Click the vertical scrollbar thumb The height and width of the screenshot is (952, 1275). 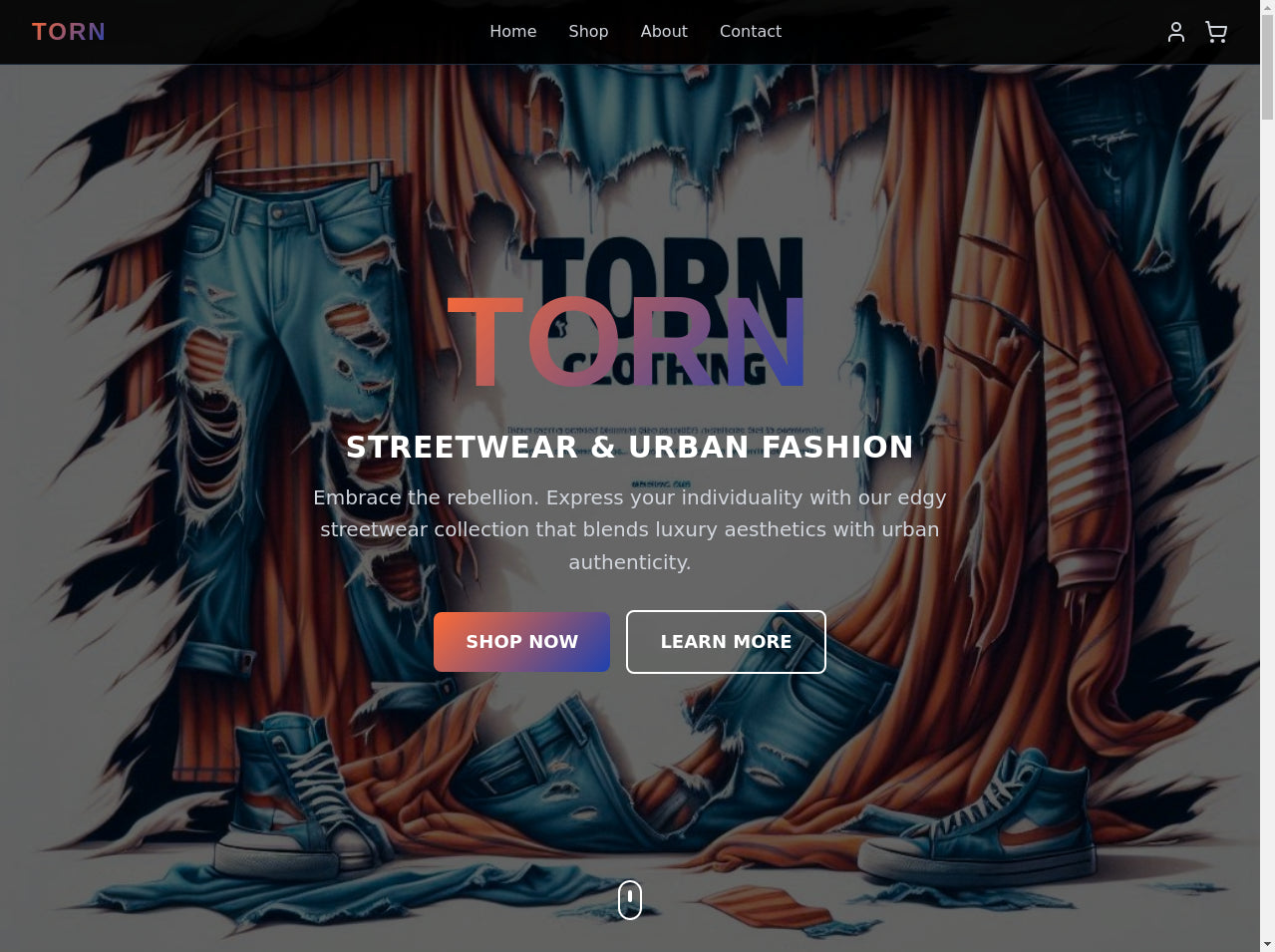[1267, 68]
